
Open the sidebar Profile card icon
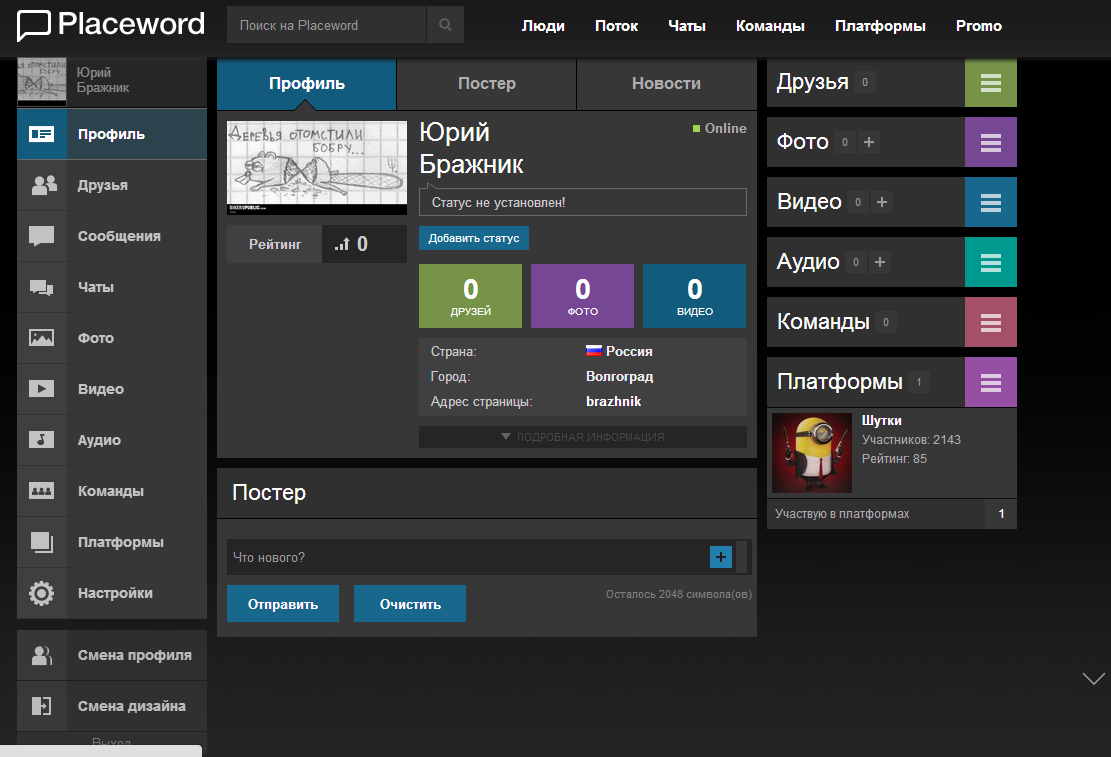[42, 134]
